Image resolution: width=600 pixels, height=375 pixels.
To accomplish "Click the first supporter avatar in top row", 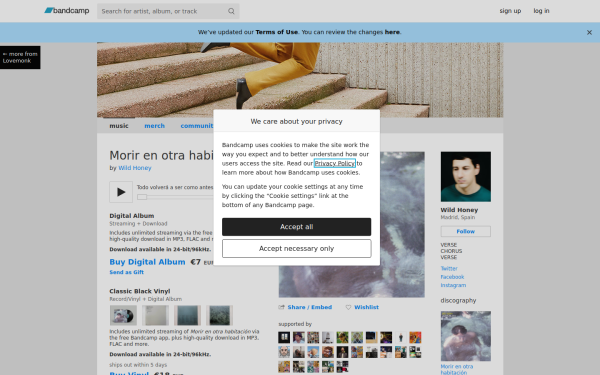I will click(x=284, y=337).
